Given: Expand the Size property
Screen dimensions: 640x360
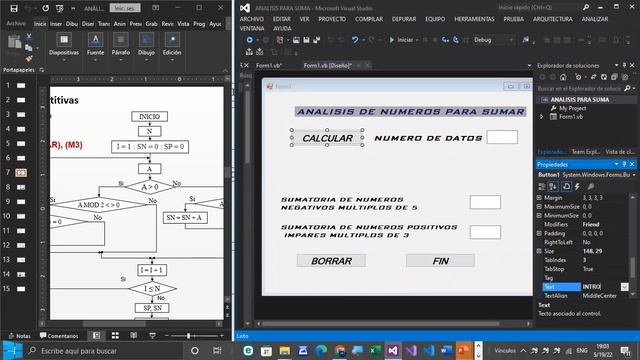Looking at the screenshot, I should 539,251.
